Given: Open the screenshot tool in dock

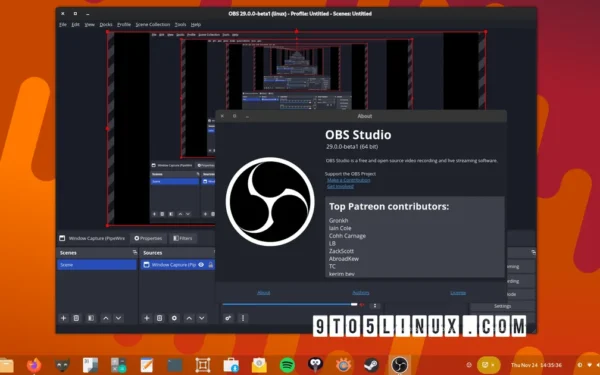Looking at the screenshot, I should click(203, 365).
